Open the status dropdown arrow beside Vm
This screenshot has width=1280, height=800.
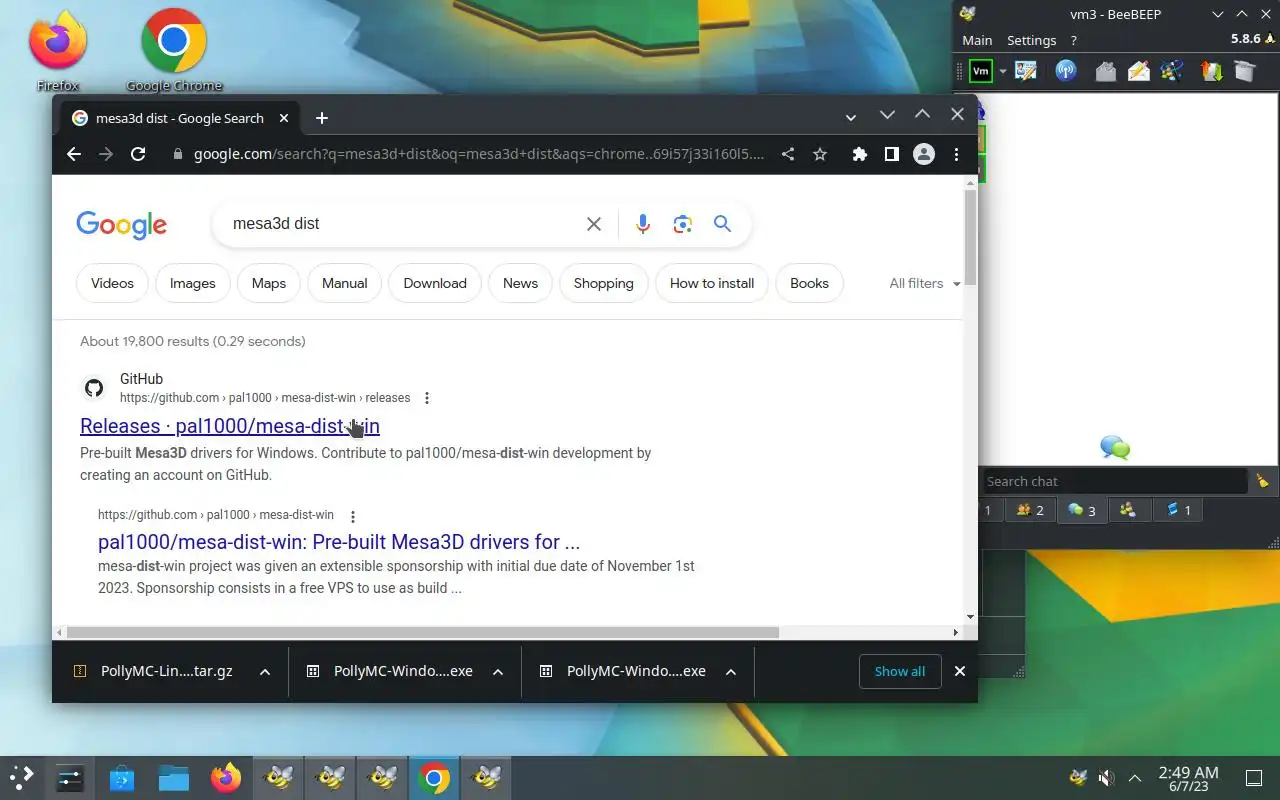coord(1003,71)
